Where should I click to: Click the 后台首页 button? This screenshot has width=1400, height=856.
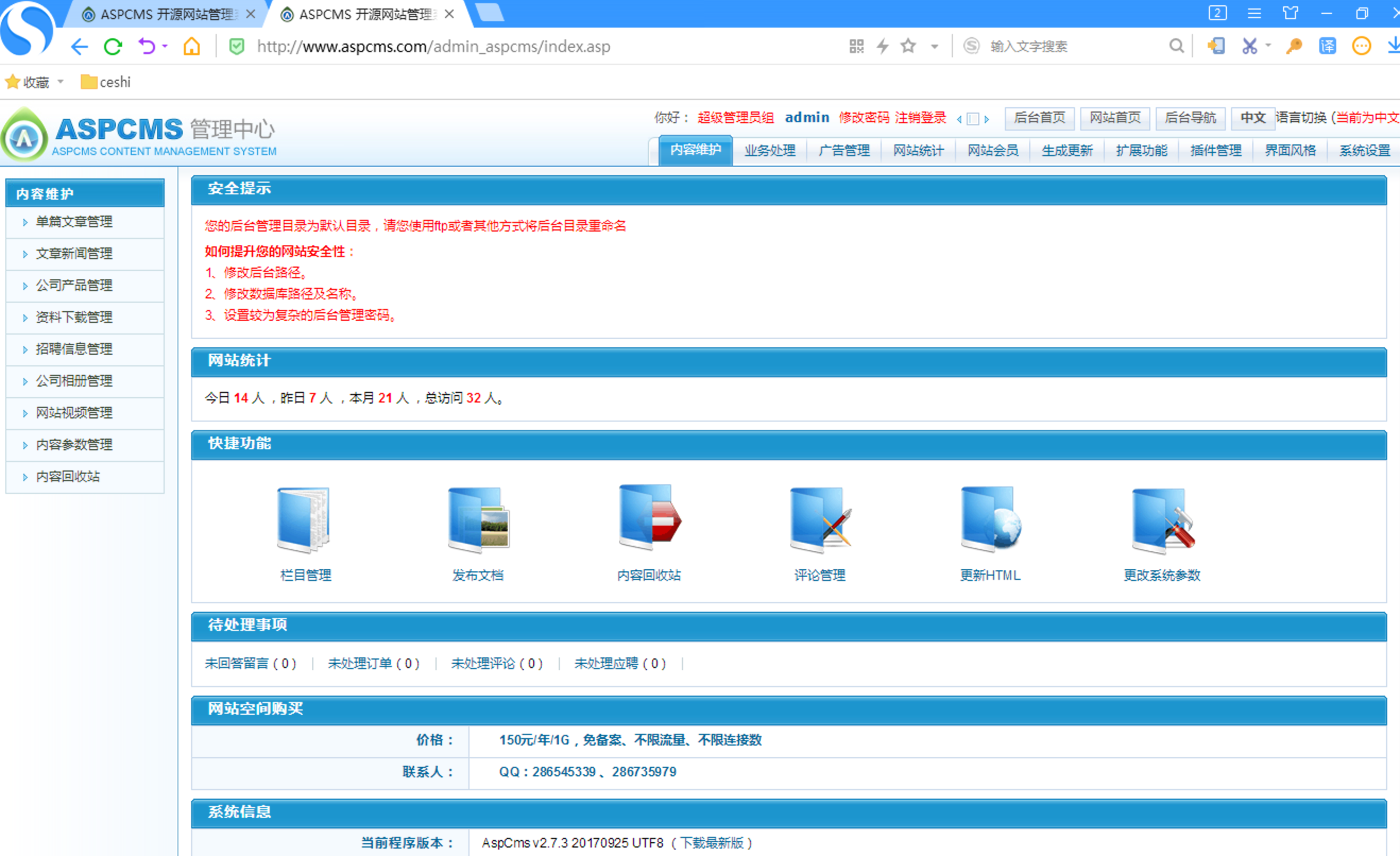tap(1040, 118)
